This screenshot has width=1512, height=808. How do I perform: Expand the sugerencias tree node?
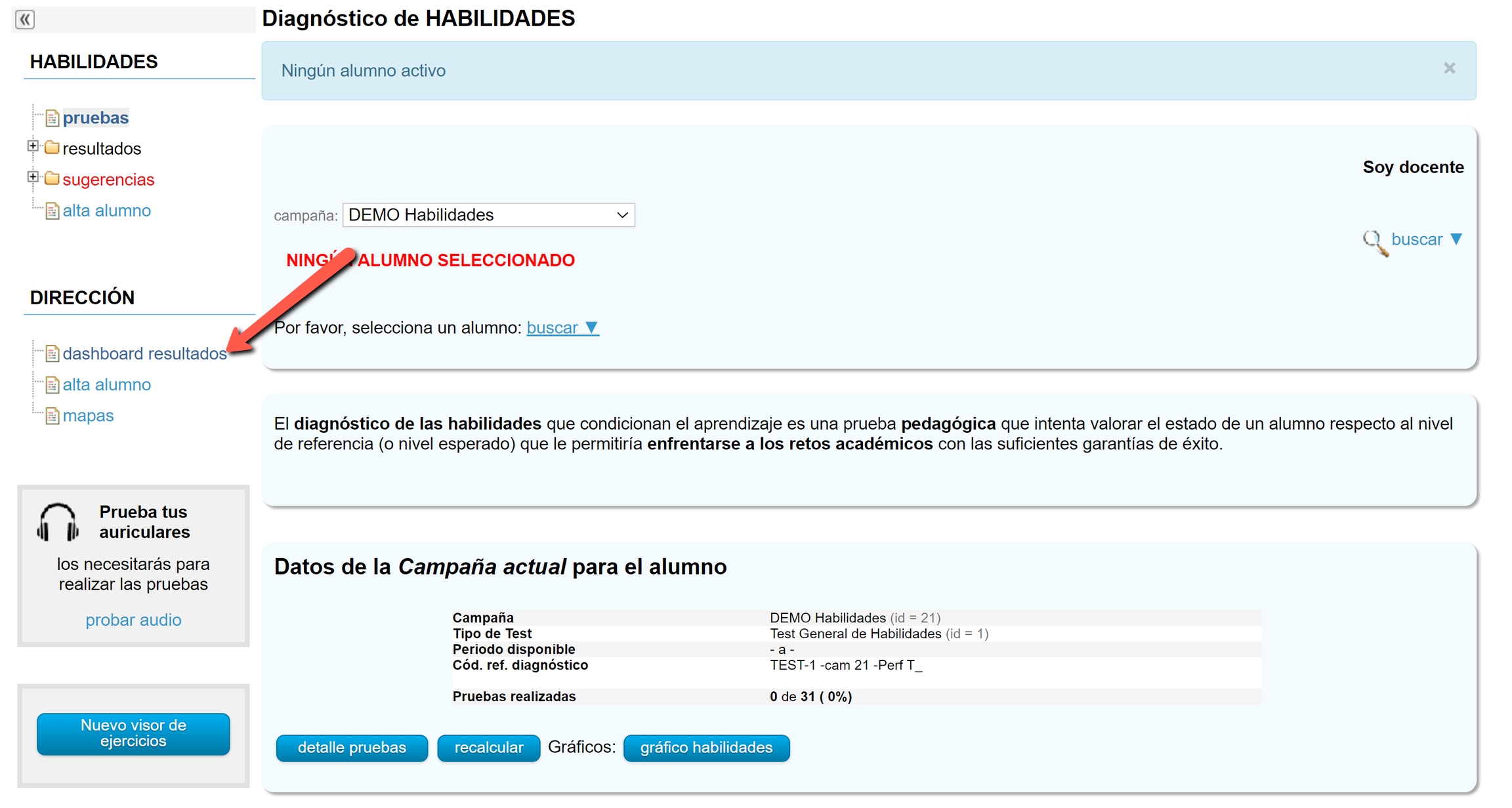click(33, 177)
